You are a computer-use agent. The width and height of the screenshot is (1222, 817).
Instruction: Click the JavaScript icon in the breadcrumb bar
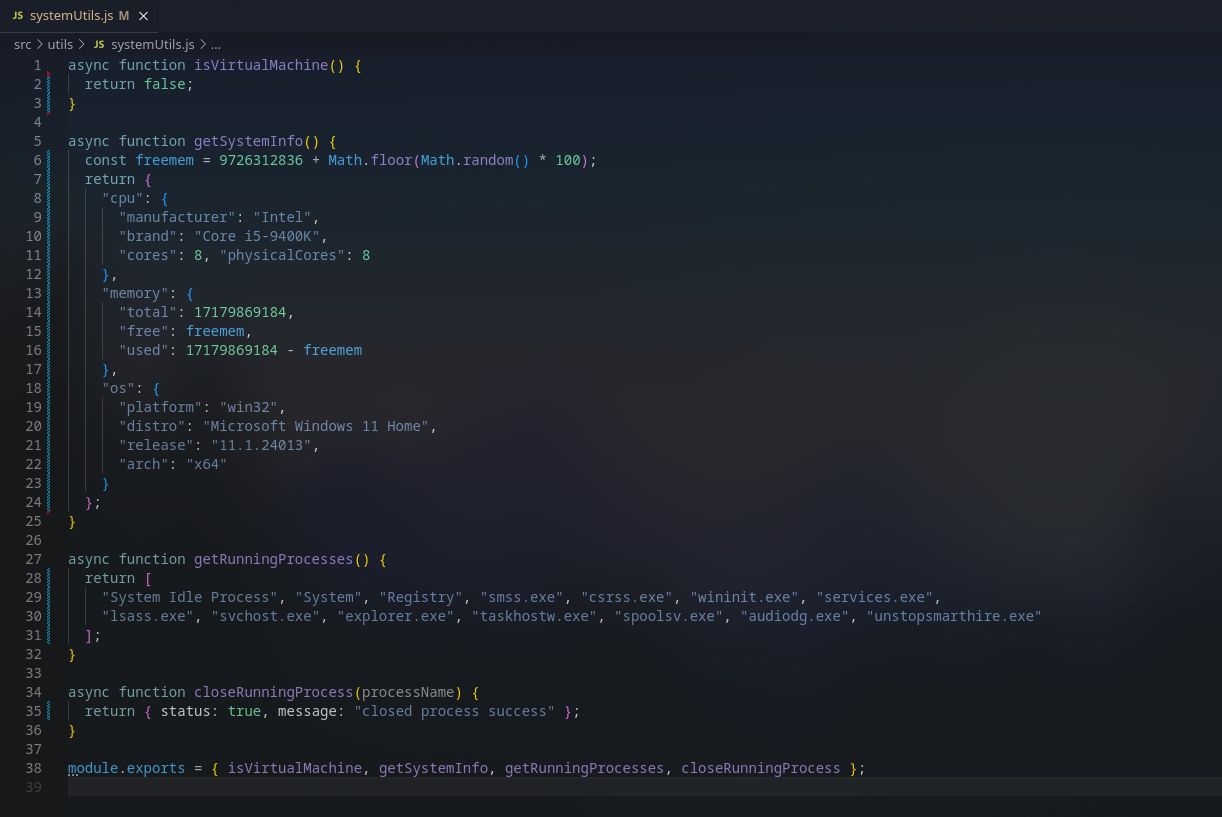[98, 44]
